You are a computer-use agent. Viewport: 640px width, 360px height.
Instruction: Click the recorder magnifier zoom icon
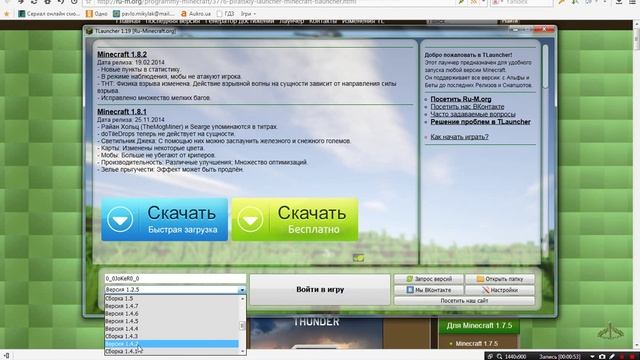tap(500, 356)
